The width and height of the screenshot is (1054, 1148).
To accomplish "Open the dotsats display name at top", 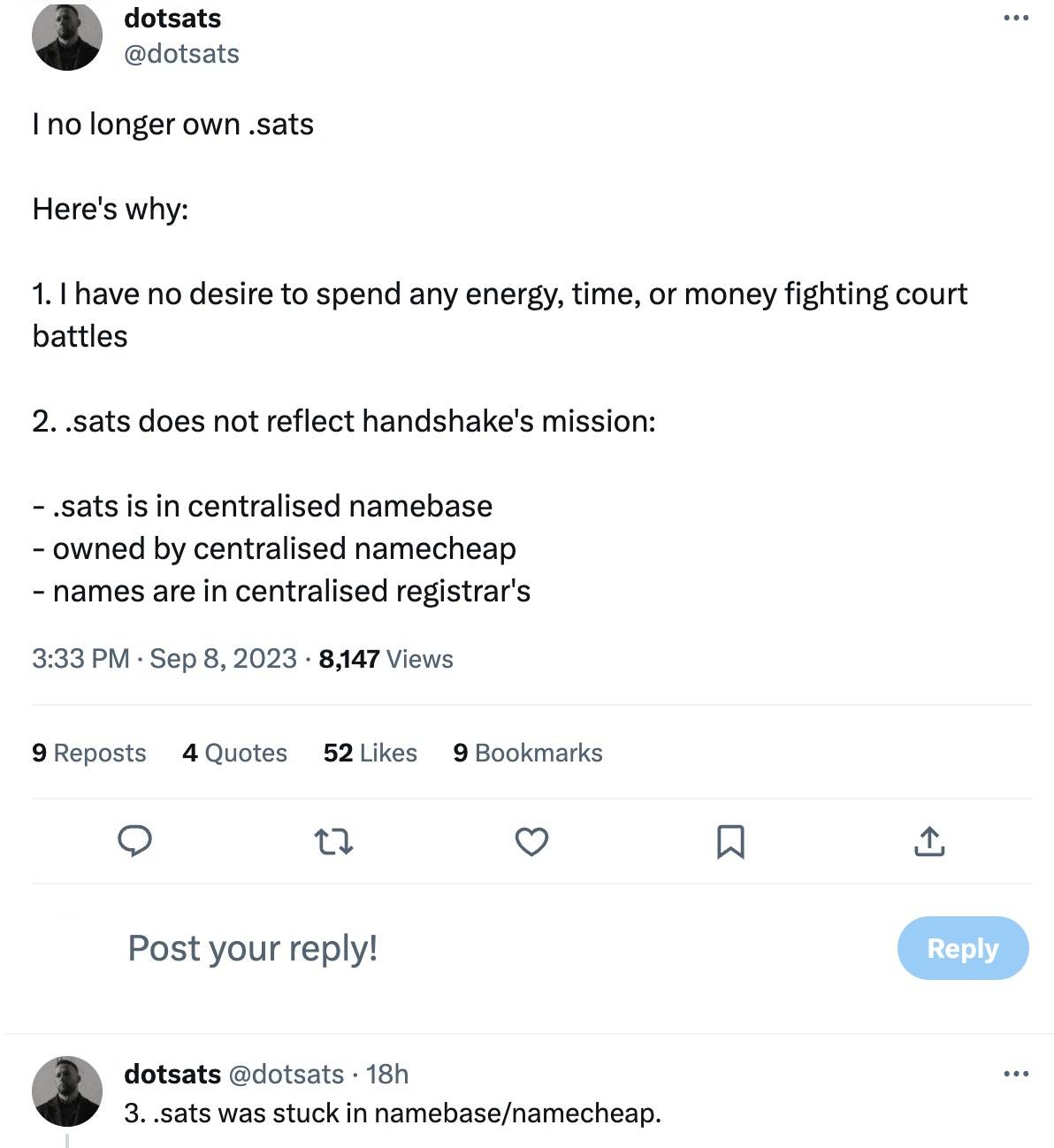I will [172, 18].
